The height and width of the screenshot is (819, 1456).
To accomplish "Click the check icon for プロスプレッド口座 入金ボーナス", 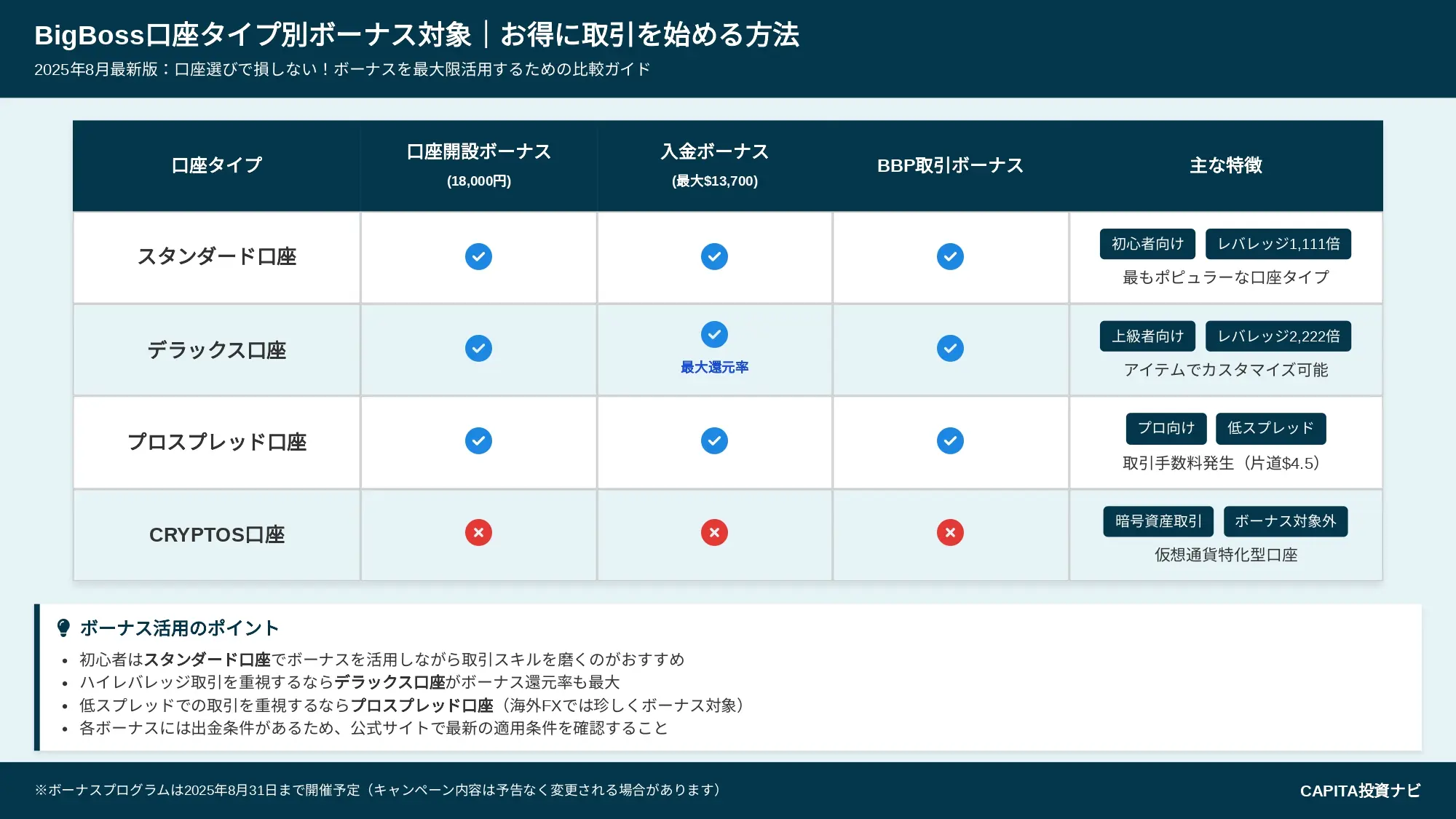I will click(x=714, y=440).
